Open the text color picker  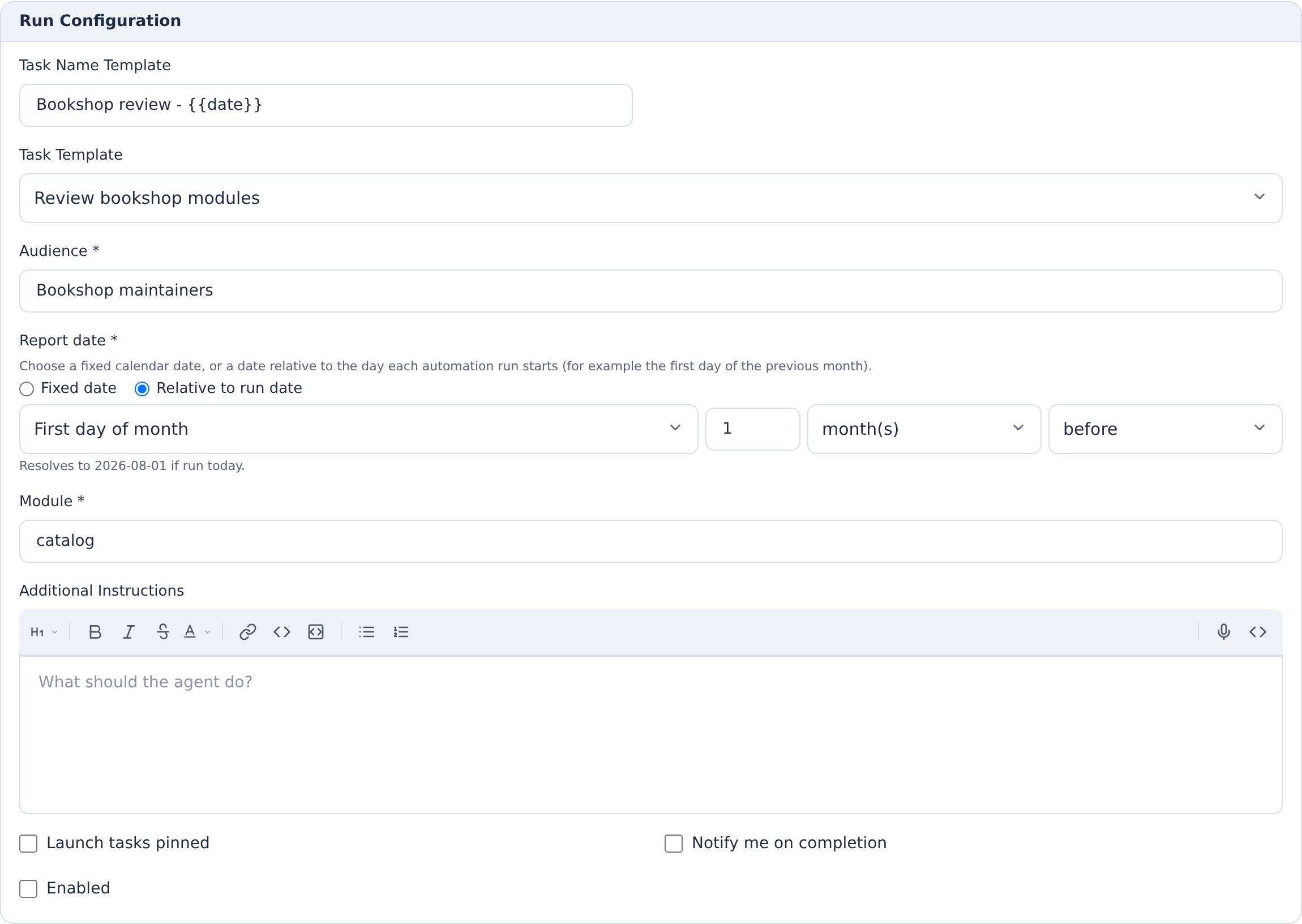[x=197, y=632]
